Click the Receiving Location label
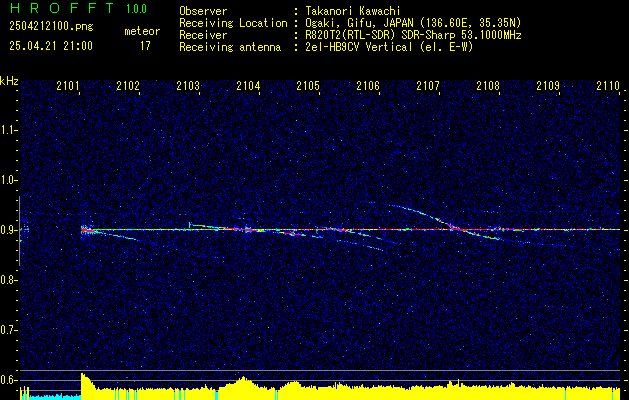 pos(233,23)
